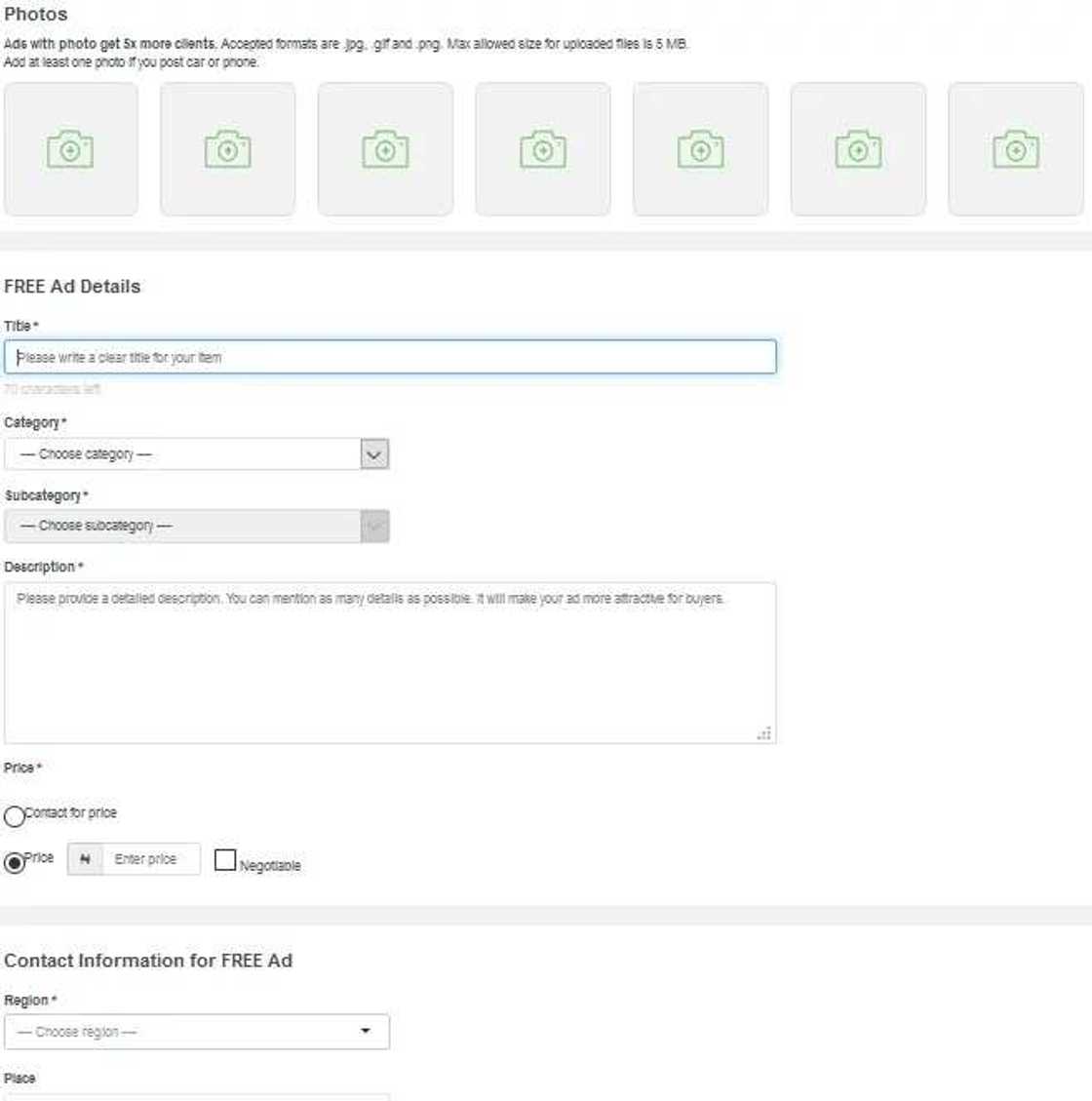Click the first photo upload camera icon
Viewport: 1092px width, 1101px height.
(x=69, y=148)
